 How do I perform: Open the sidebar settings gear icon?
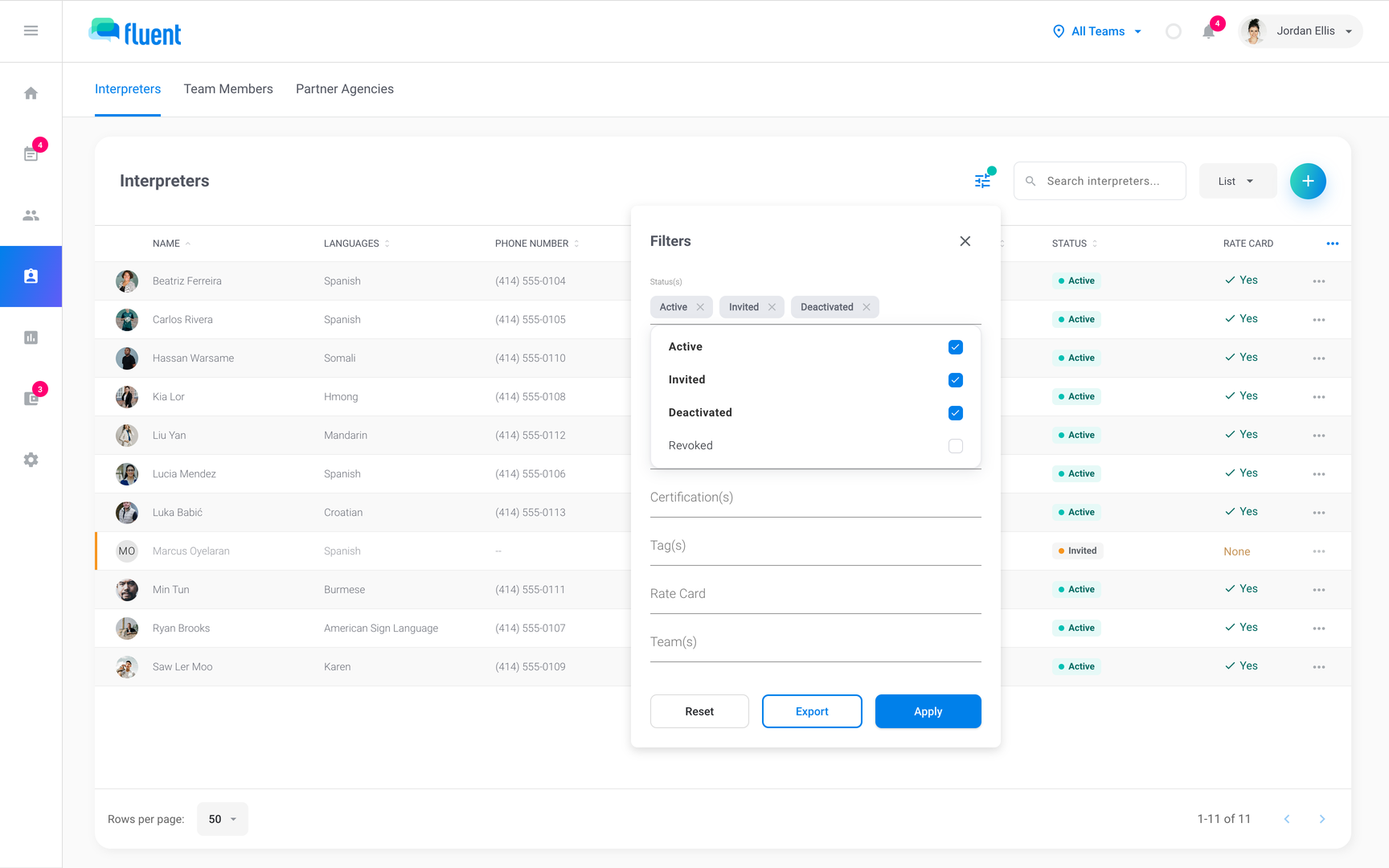tap(31, 460)
